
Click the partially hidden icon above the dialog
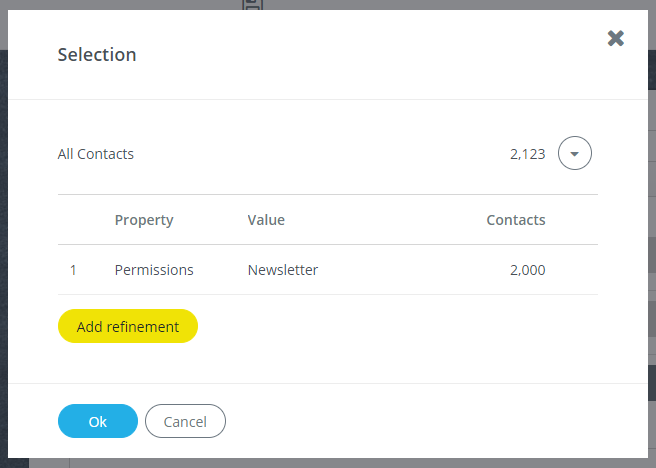click(x=252, y=5)
